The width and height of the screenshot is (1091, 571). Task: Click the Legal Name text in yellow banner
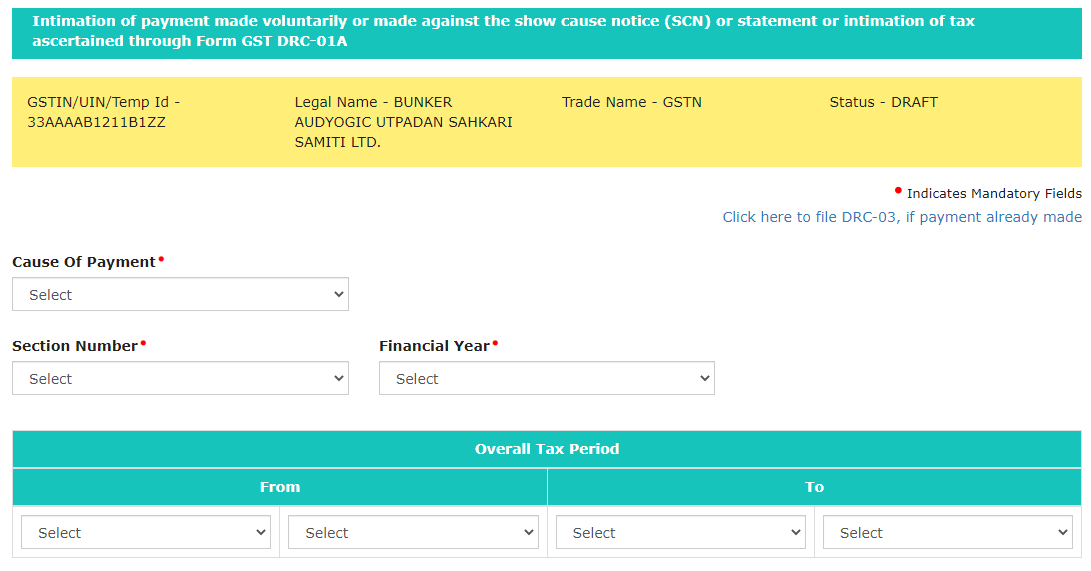(x=403, y=122)
